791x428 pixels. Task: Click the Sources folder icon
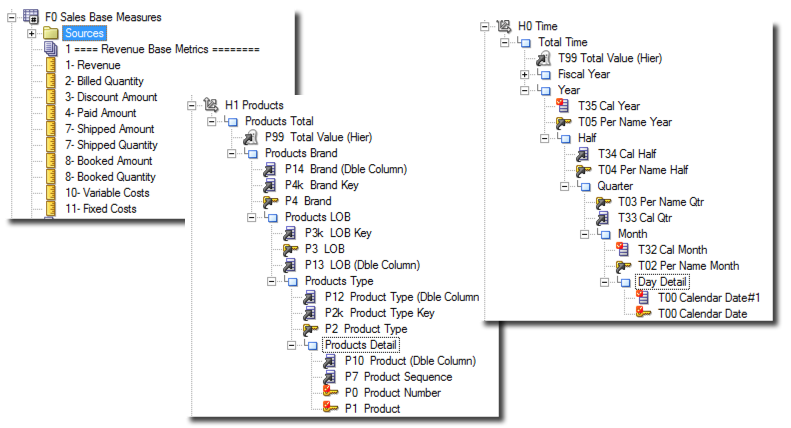click(52, 33)
